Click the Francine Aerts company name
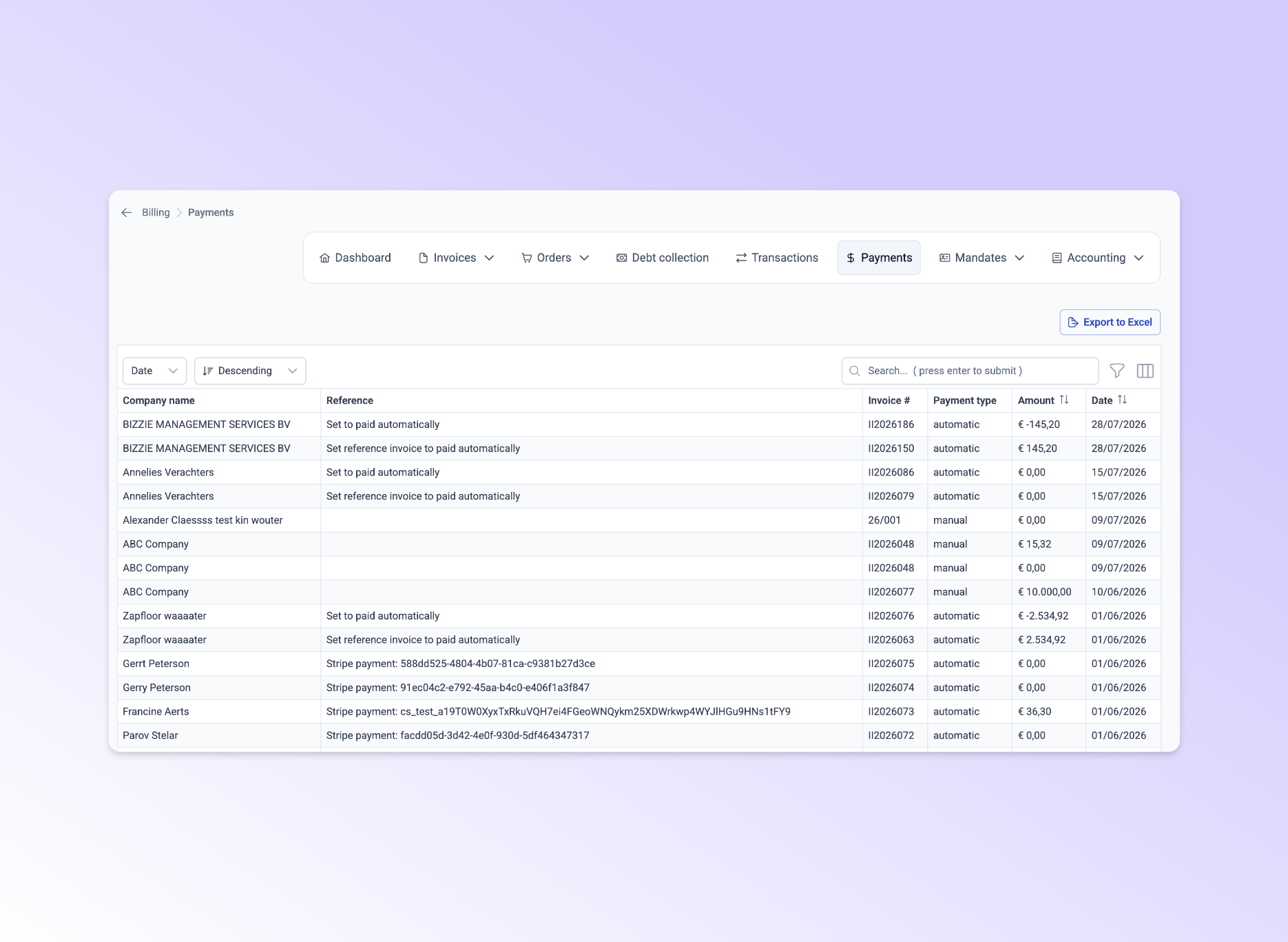Viewport: 1288px width, 942px height. point(156,712)
